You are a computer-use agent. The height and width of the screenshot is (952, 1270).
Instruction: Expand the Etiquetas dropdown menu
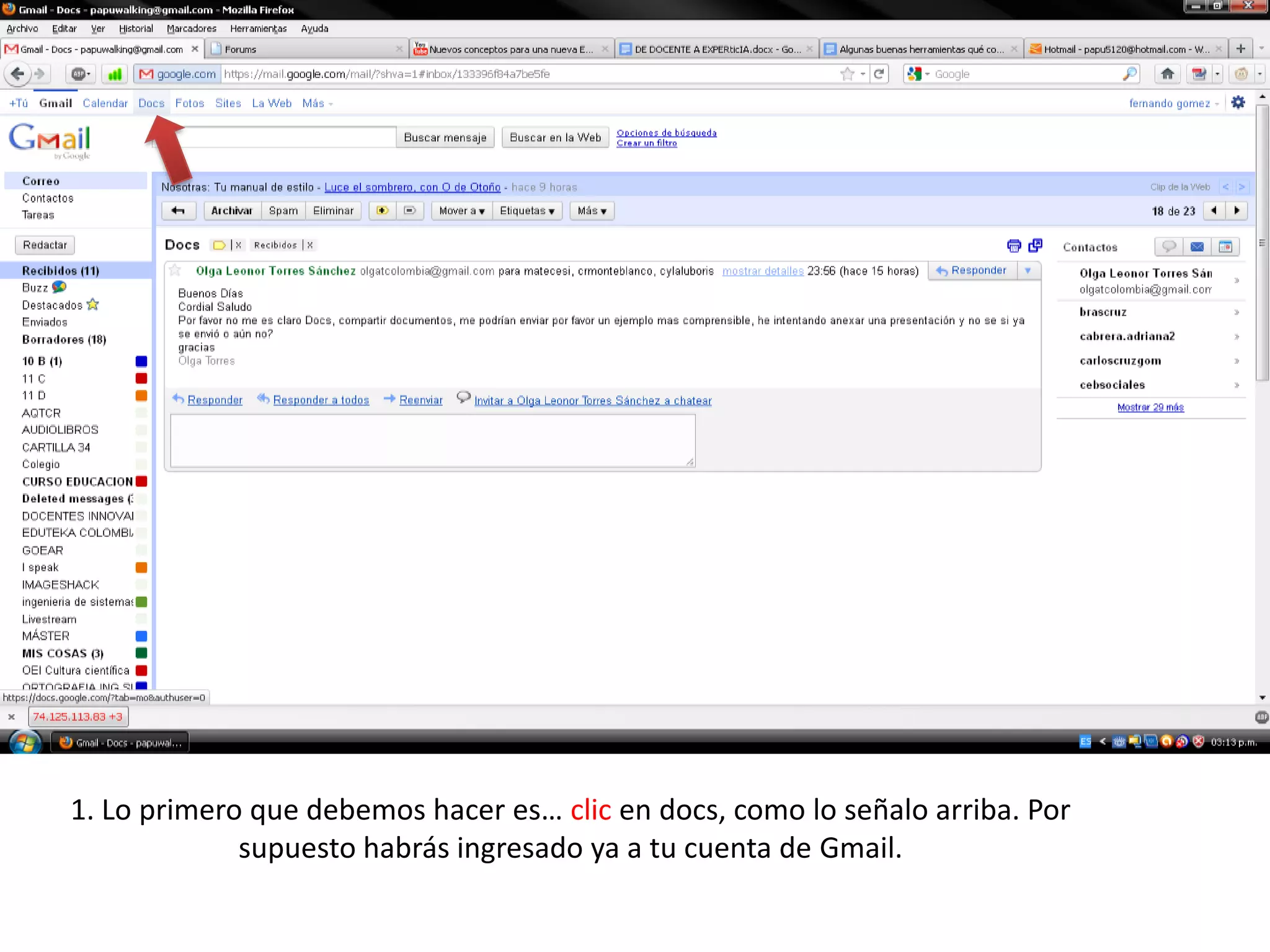point(527,211)
